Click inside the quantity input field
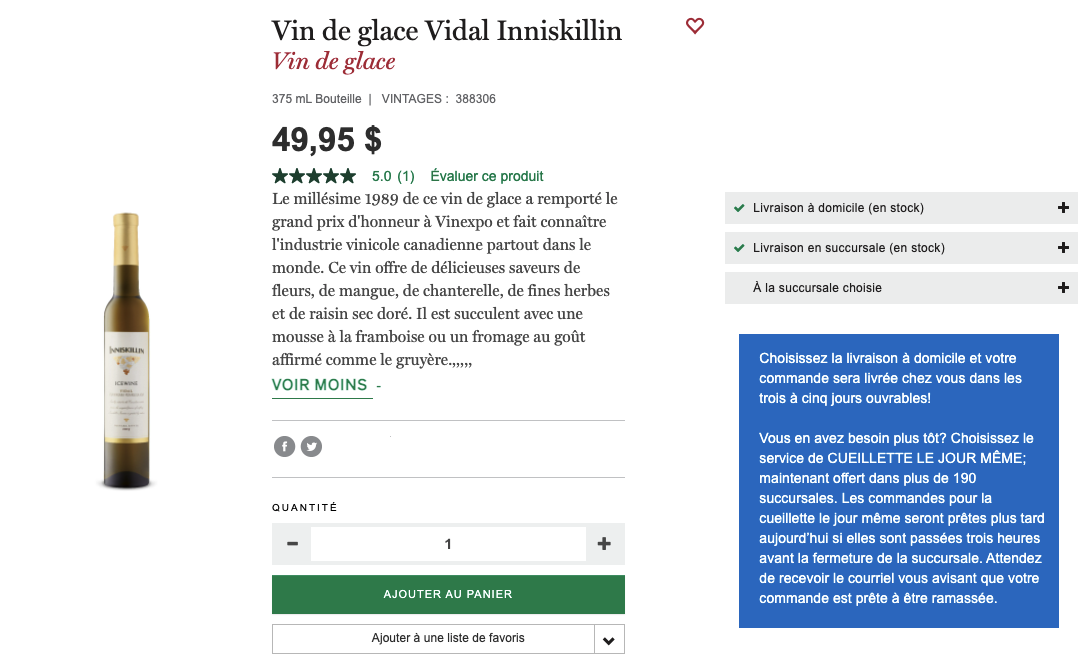The image size is (1083, 668). 448,543
